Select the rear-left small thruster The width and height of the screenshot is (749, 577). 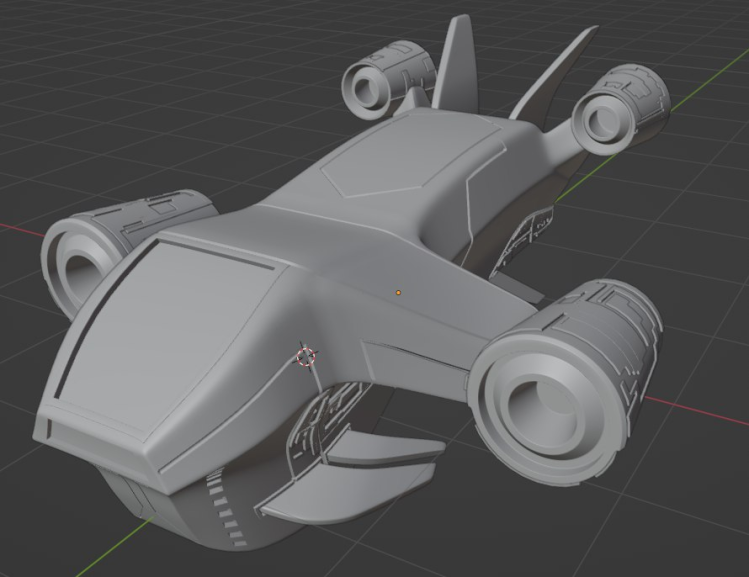click(x=388, y=79)
